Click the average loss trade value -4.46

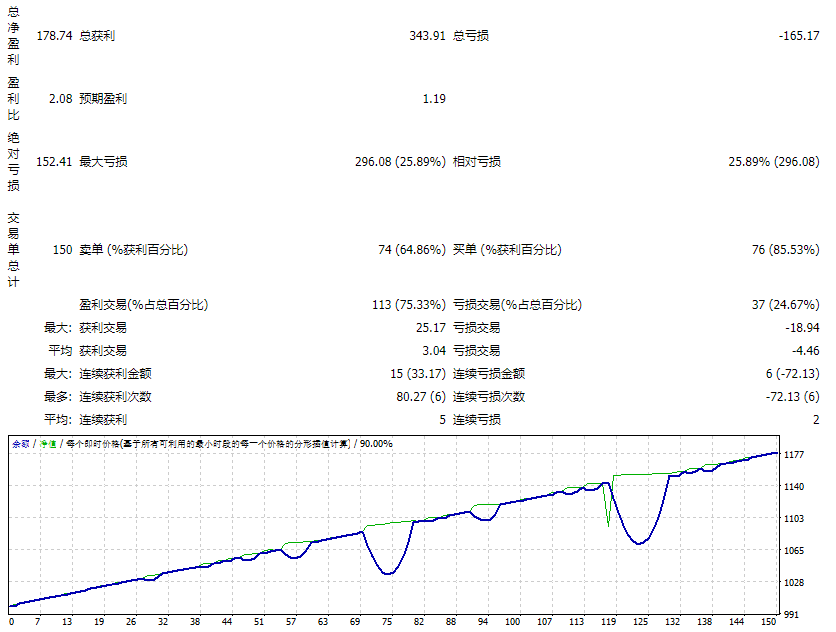coord(805,350)
